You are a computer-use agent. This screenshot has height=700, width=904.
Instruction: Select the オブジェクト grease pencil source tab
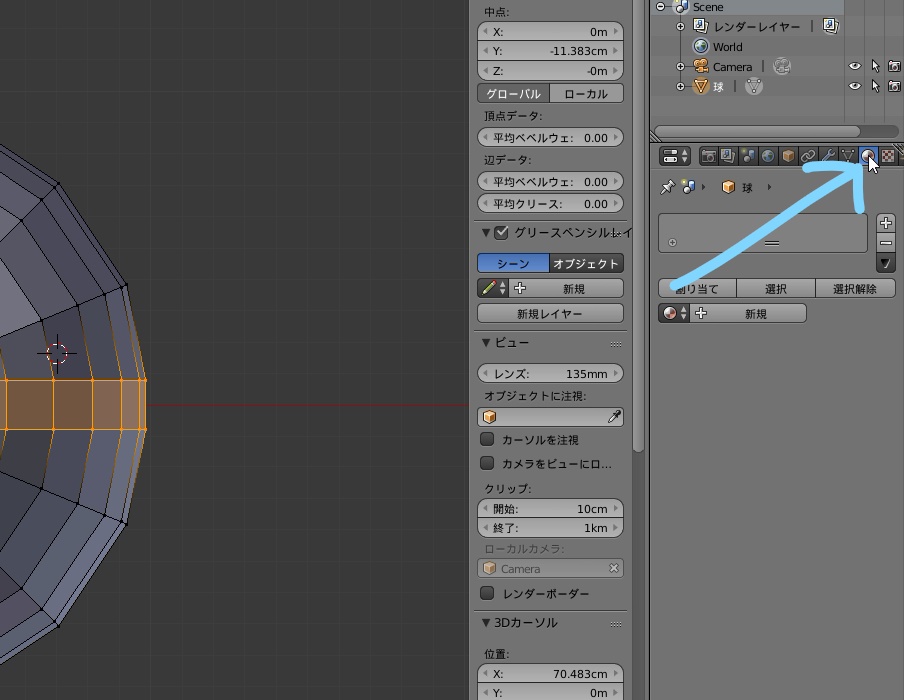point(586,264)
